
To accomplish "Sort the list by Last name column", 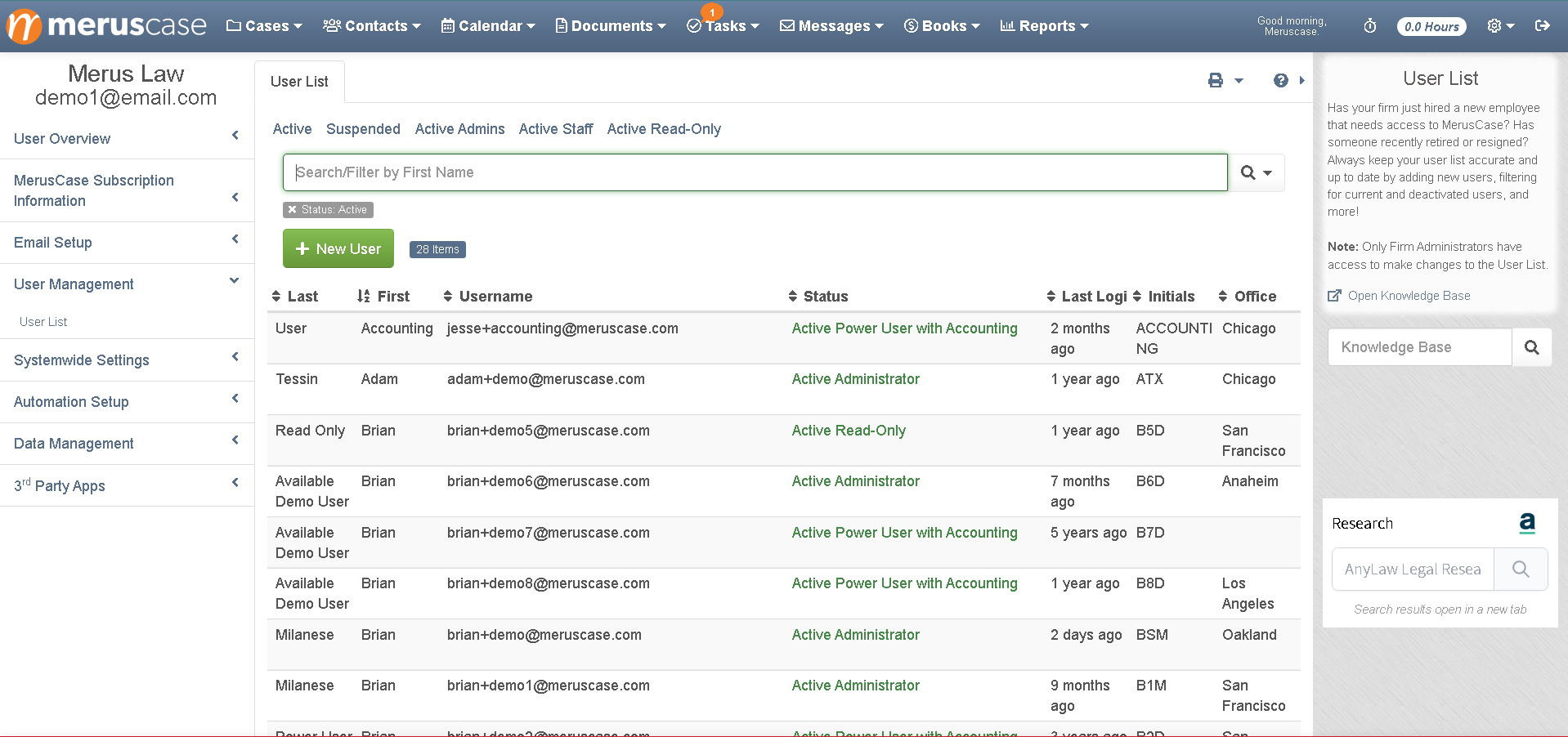I will point(295,297).
